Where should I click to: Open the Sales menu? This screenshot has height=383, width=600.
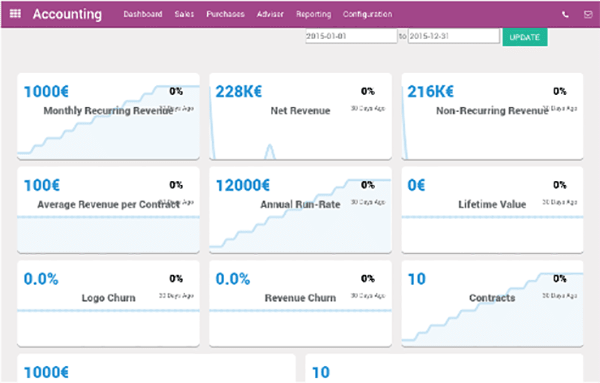(184, 14)
